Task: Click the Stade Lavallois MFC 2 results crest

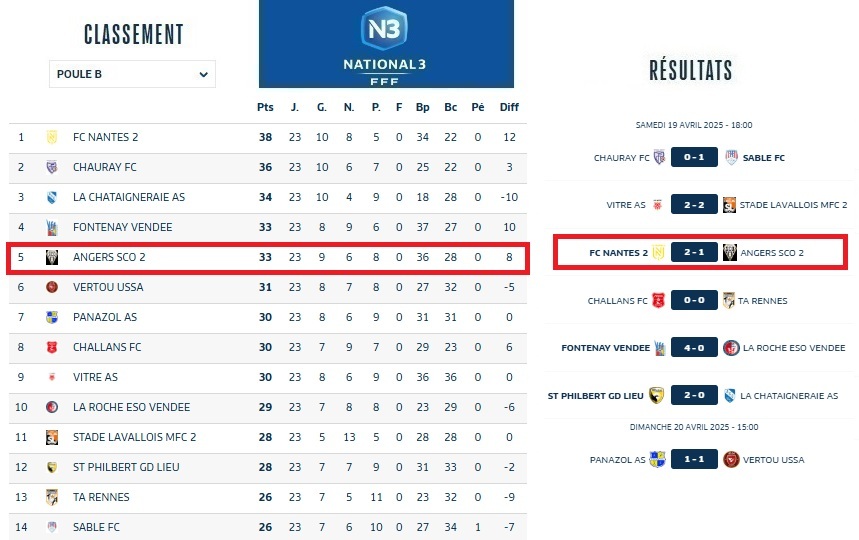Action: pyautogui.click(x=730, y=205)
